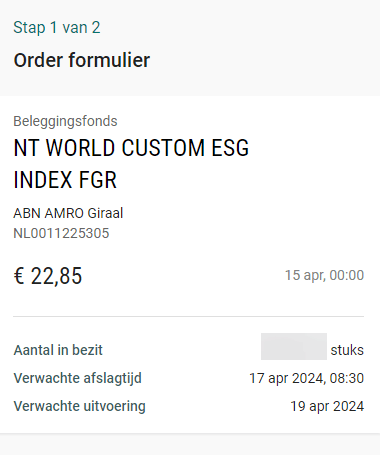Screen dimensions: 380x455
Task: Click the '15 apr, 00:00' price timestamp
Action: (324, 275)
